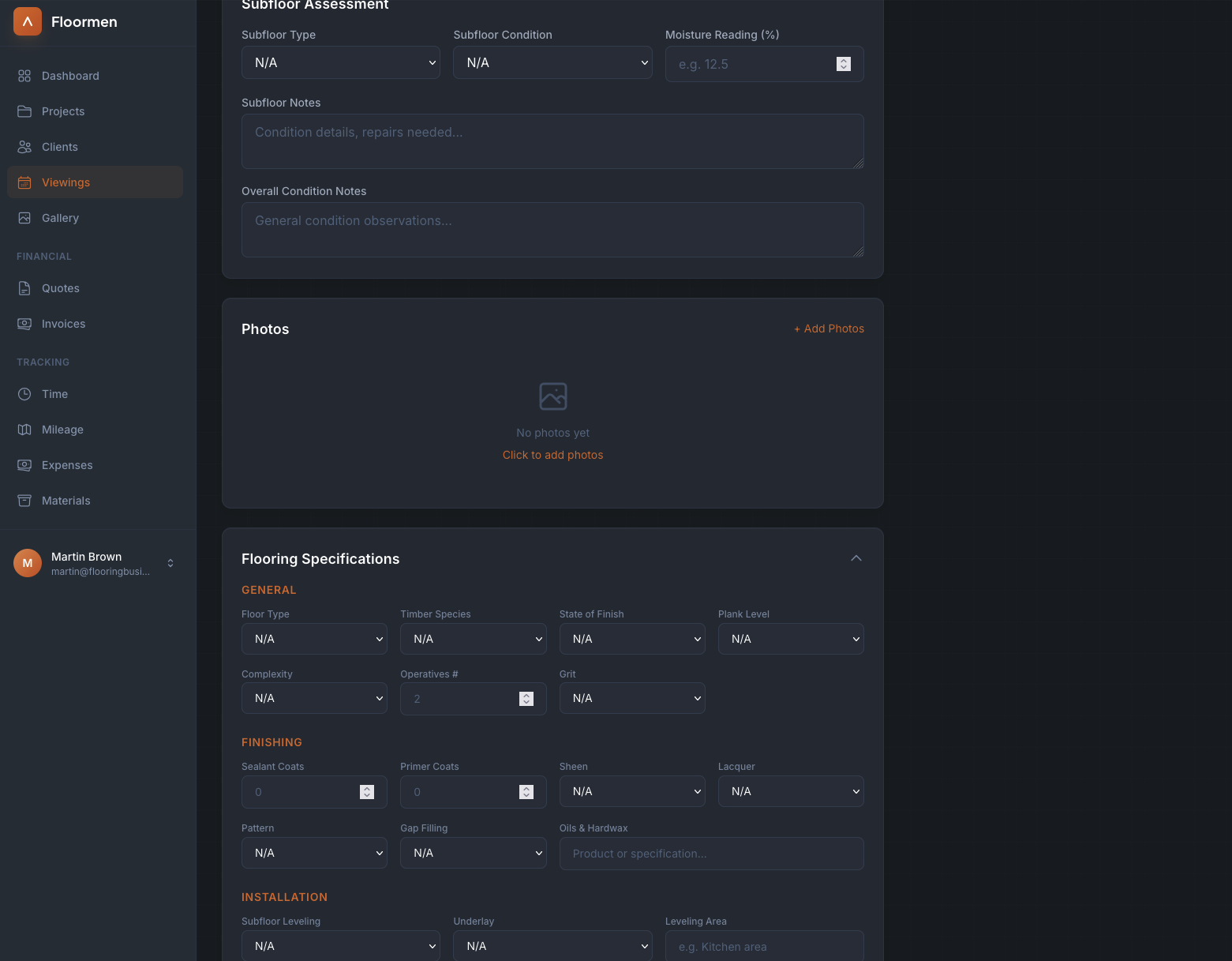Screen dimensions: 1232x961
Task: Open the Invoices section
Action: [63, 324]
